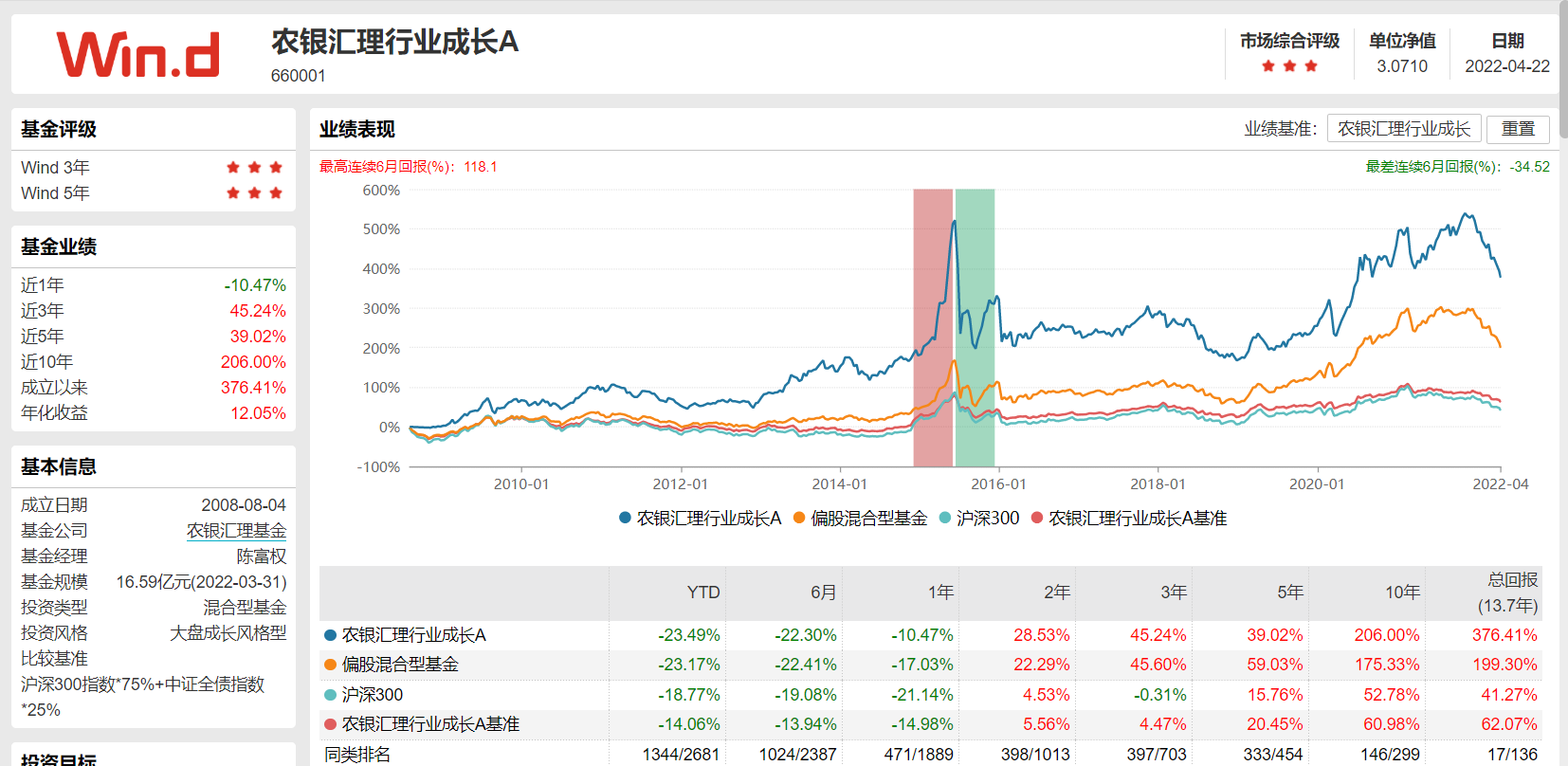Click the 重置 reset button
This screenshot has height=766, width=1568.
coord(1518,129)
